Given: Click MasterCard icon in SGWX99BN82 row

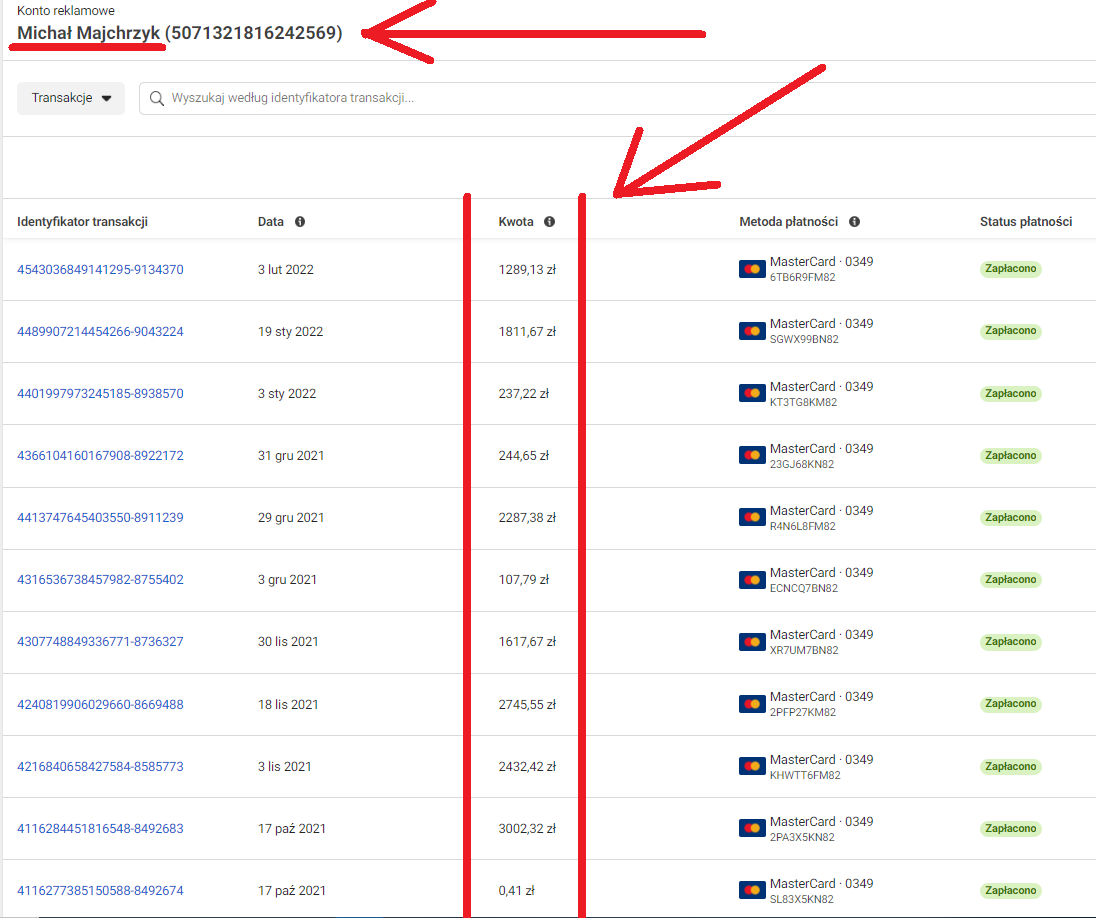Looking at the screenshot, I should click(752, 331).
